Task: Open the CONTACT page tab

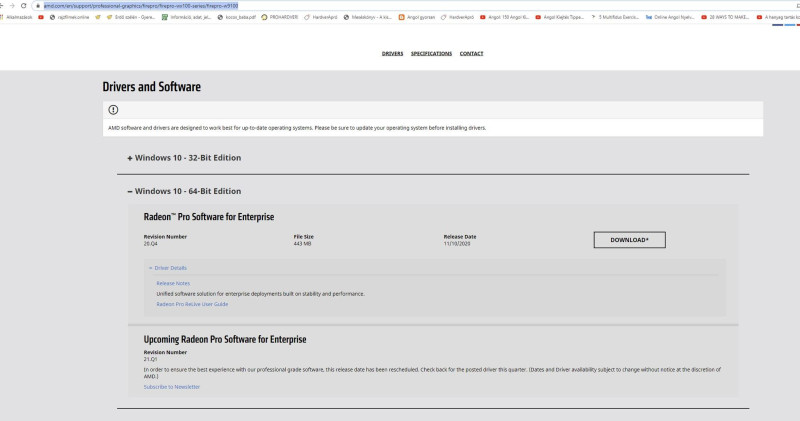Action: coord(471,53)
